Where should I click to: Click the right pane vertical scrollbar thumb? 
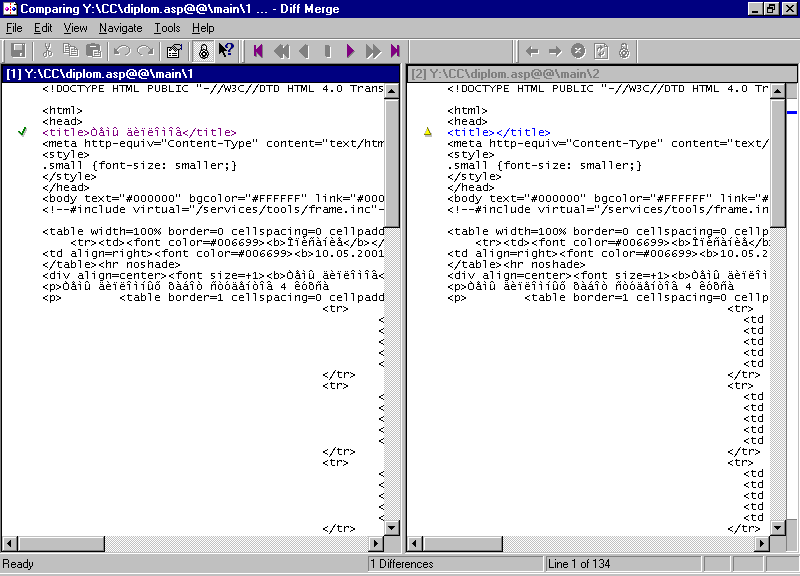click(778, 163)
